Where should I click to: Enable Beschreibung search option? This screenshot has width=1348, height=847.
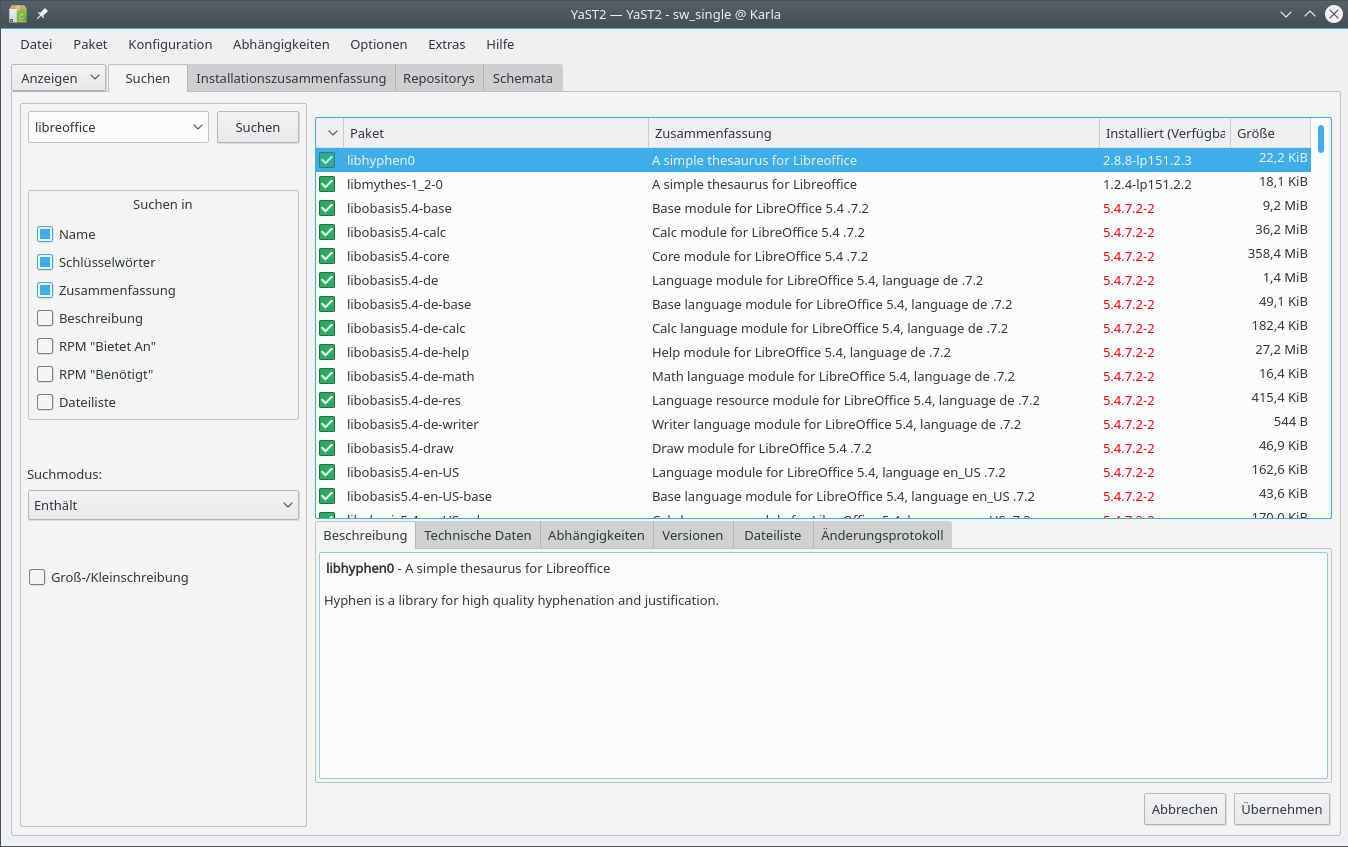pos(45,318)
